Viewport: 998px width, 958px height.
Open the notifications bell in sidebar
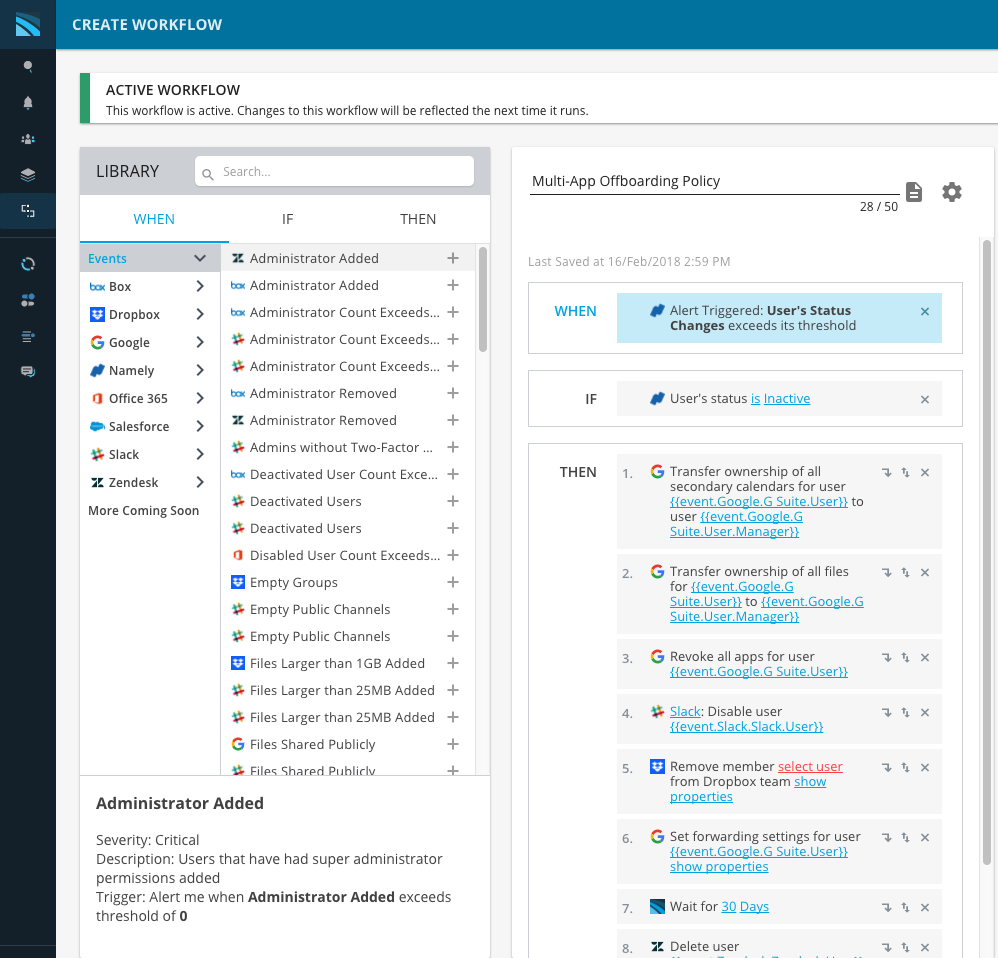[28, 102]
